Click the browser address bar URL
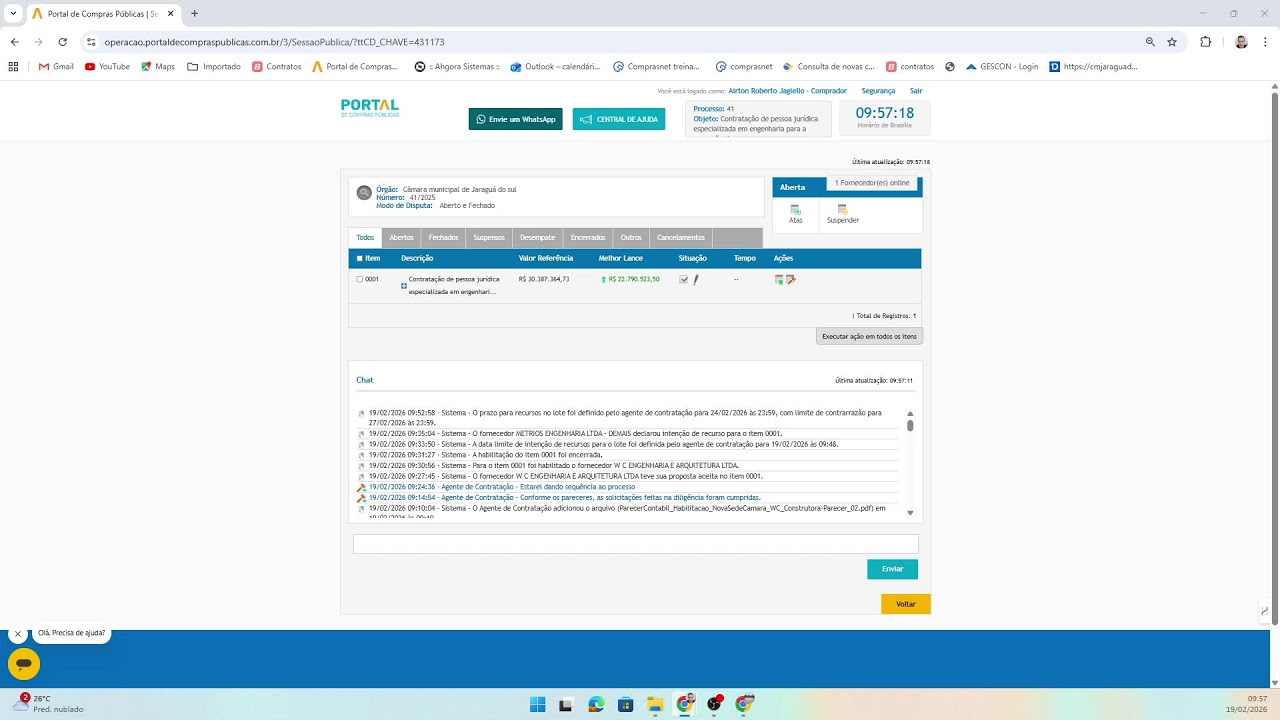 coord(274,42)
